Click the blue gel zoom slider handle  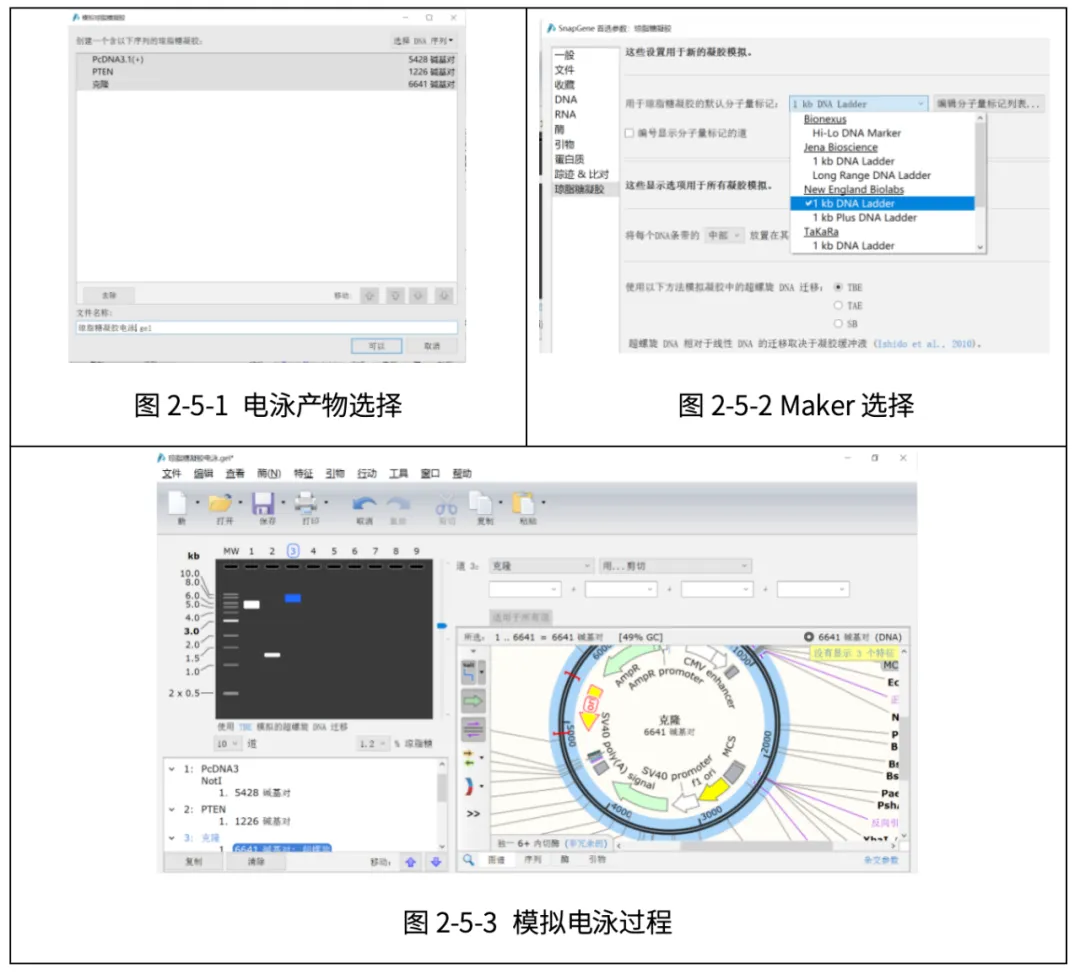(442, 626)
